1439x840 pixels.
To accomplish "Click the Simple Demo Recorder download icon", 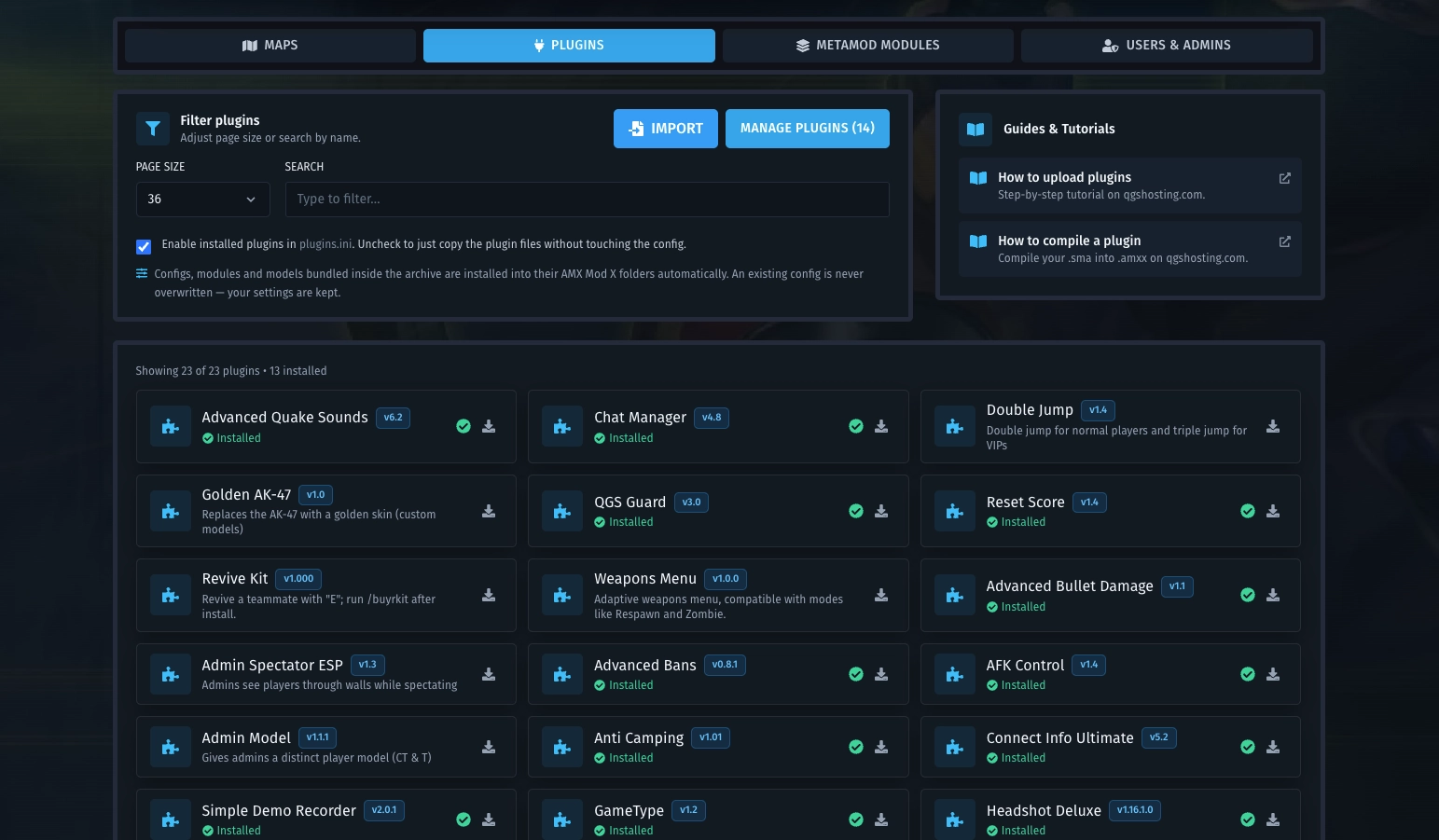I will point(489,819).
